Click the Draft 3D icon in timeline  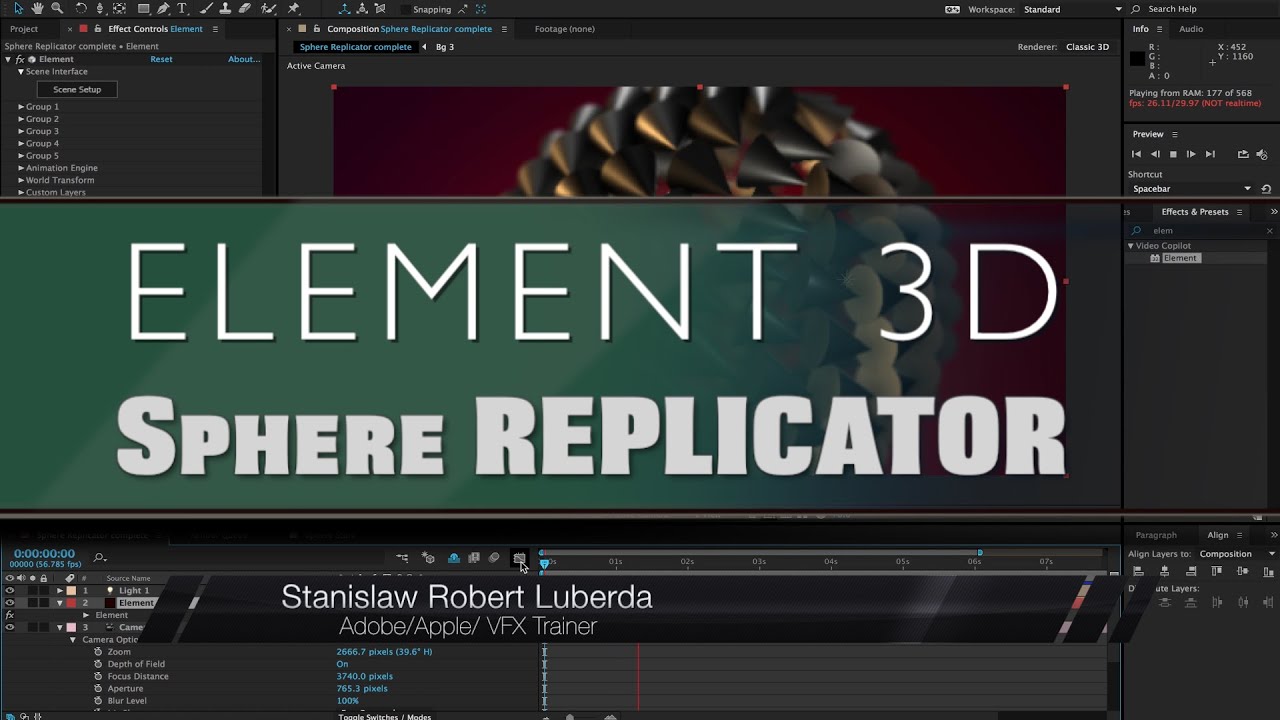[x=428, y=558]
